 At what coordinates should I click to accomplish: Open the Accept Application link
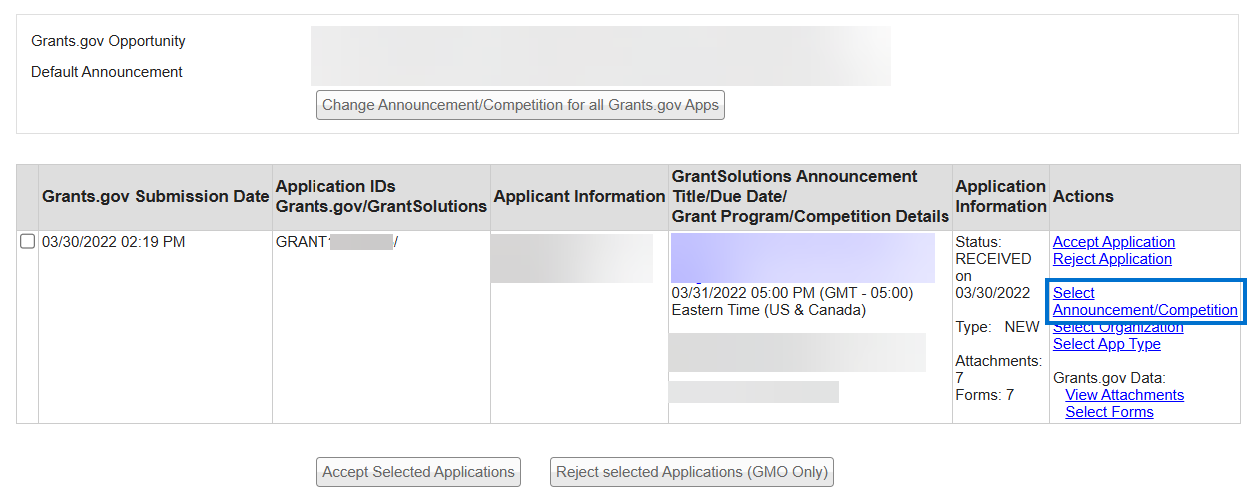pos(1113,242)
